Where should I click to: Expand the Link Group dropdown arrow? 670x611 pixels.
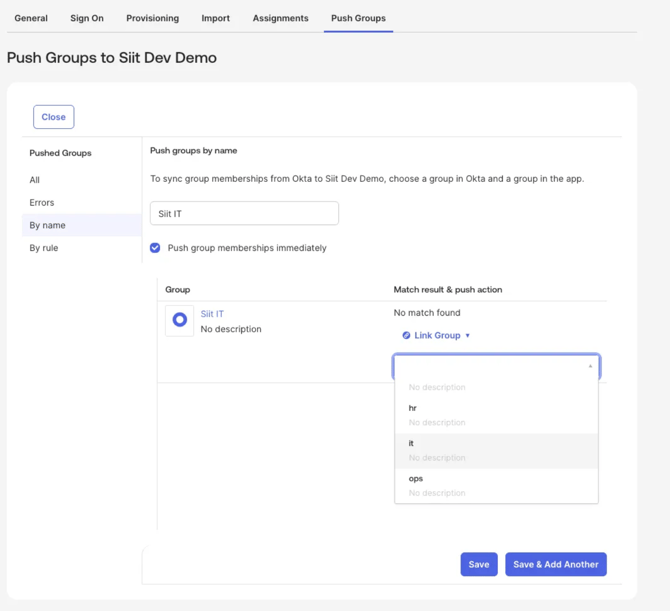[x=468, y=336]
